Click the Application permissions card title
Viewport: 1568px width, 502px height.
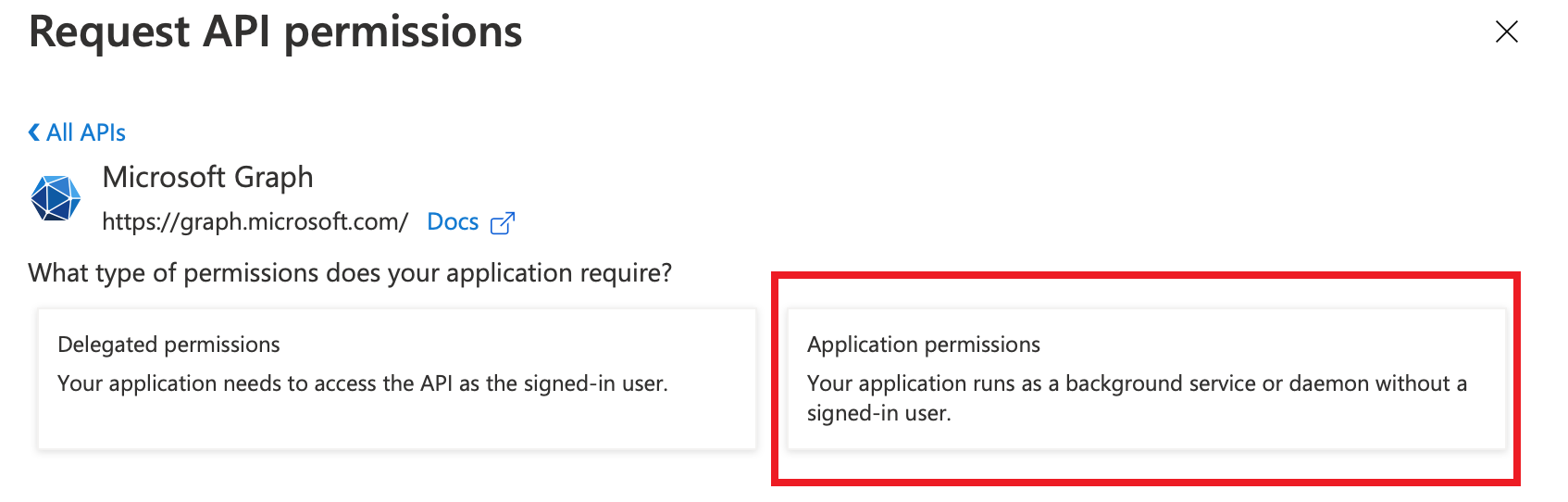pyautogui.click(x=924, y=345)
